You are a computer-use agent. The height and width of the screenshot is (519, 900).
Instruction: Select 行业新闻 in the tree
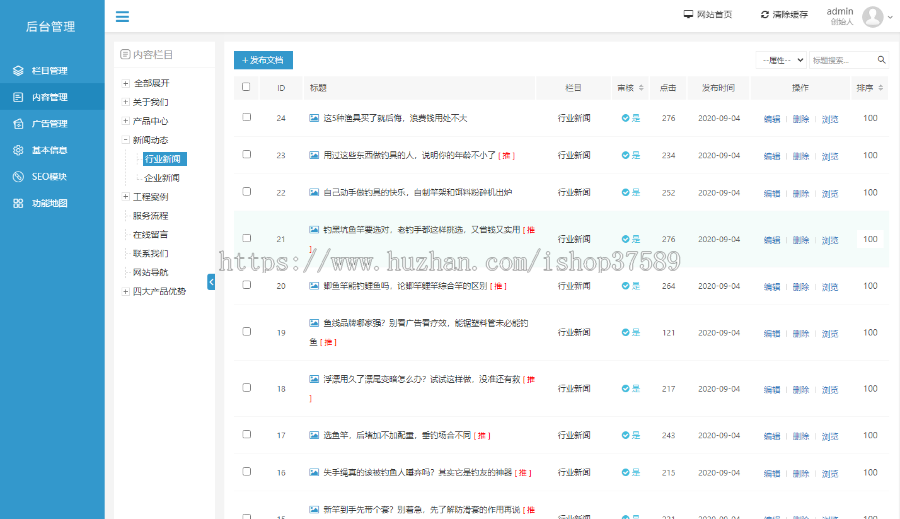[163, 159]
